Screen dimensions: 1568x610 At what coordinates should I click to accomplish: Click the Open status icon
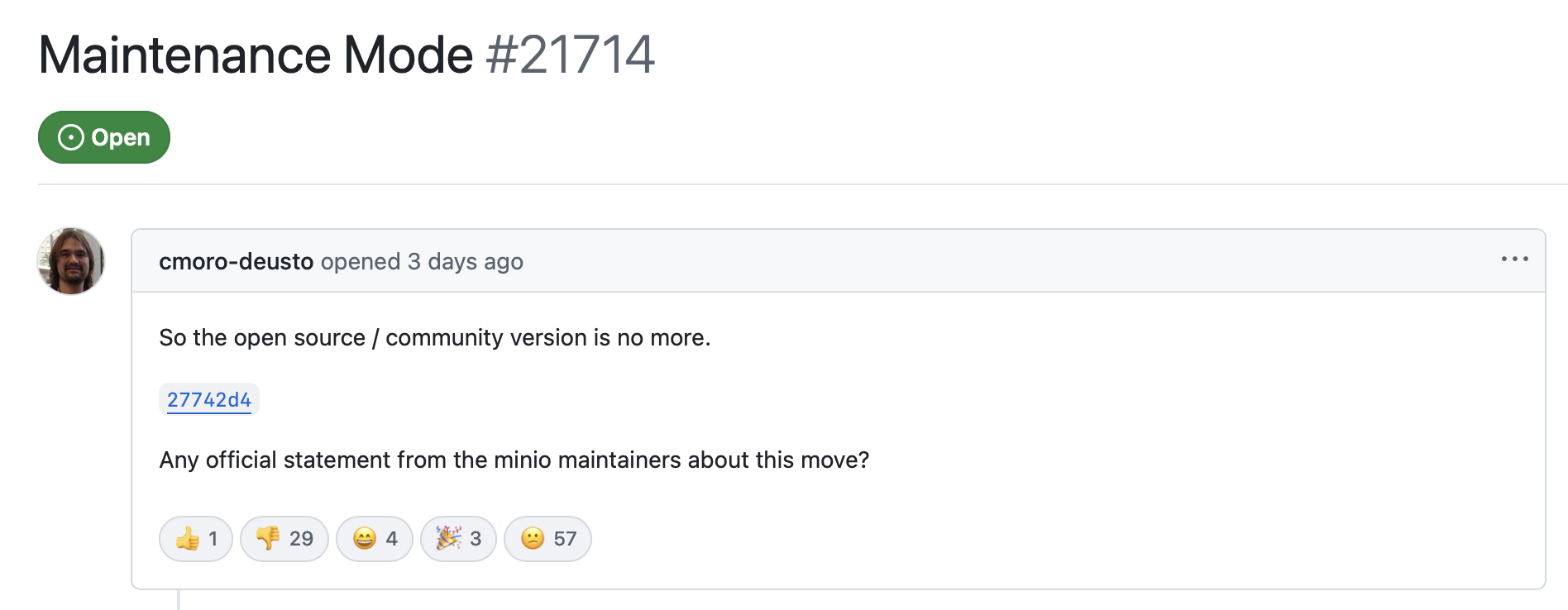pos(71,136)
